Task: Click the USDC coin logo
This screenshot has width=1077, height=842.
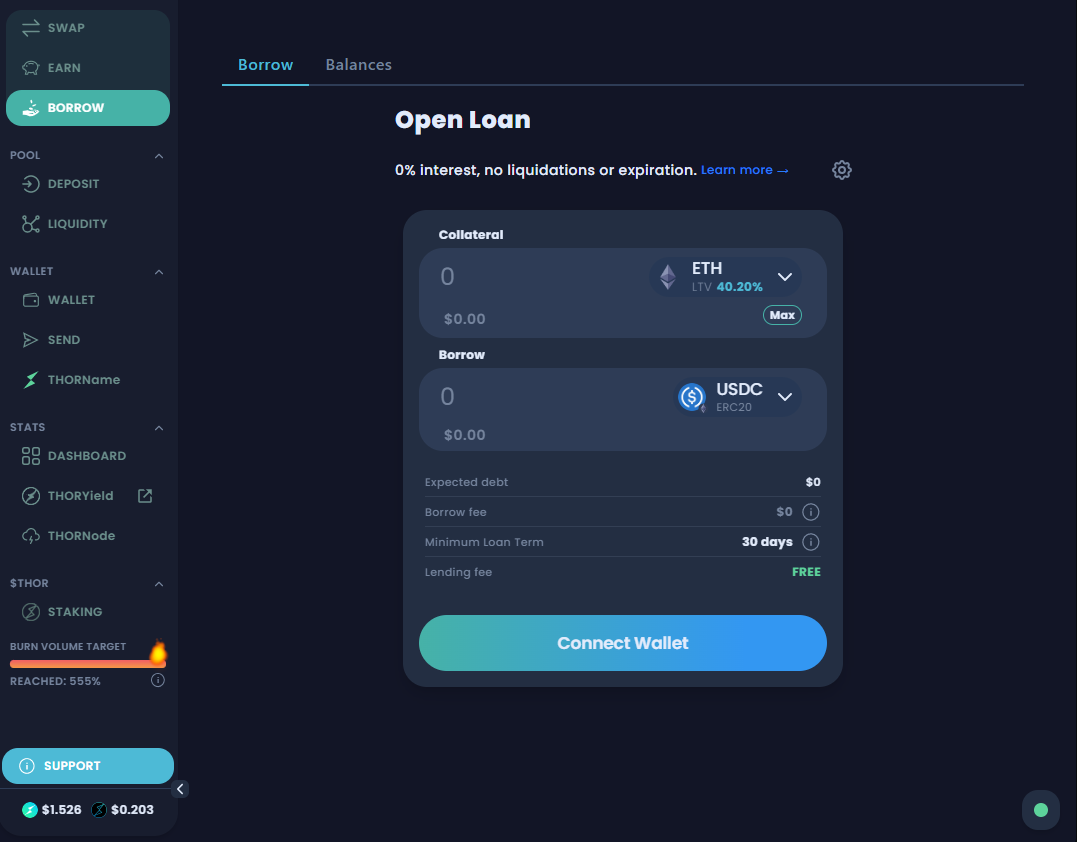Action: 692,397
